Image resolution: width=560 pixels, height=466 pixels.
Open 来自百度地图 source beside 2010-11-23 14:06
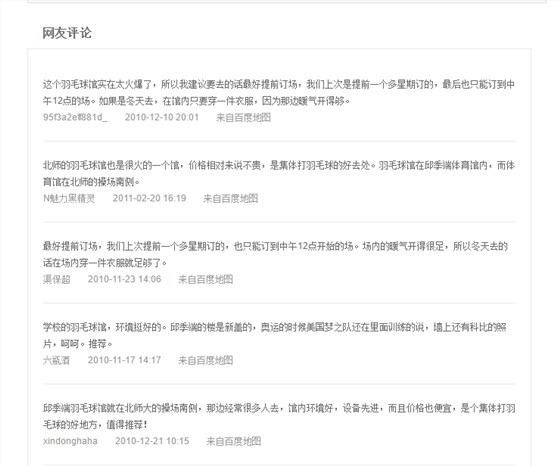point(205,279)
